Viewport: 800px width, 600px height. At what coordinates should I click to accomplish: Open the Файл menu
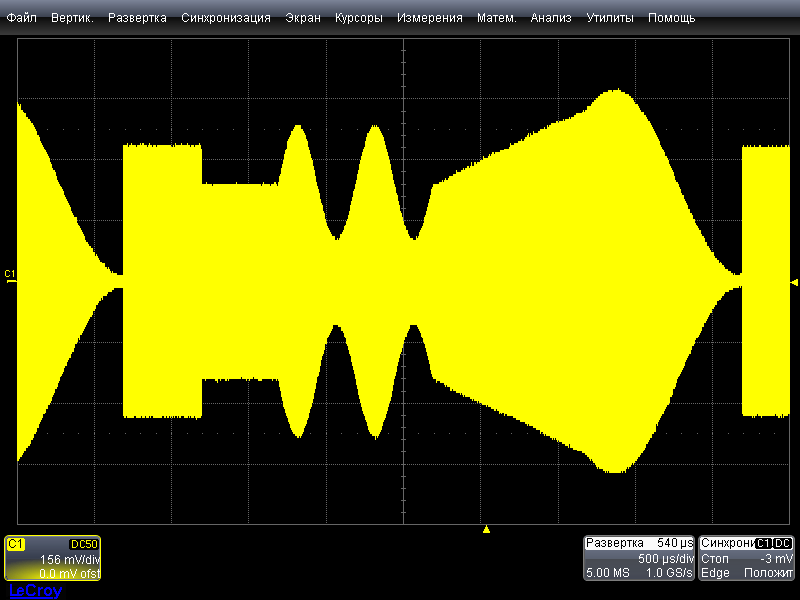tap(22, 18)
